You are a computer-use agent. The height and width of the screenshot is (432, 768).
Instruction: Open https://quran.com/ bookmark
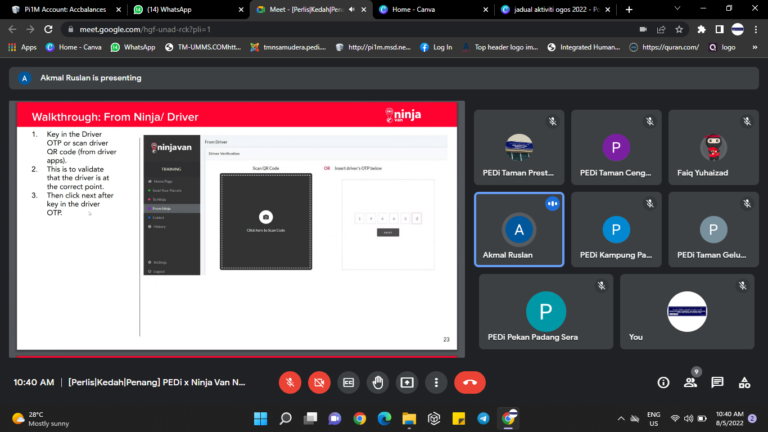(664, 47)
